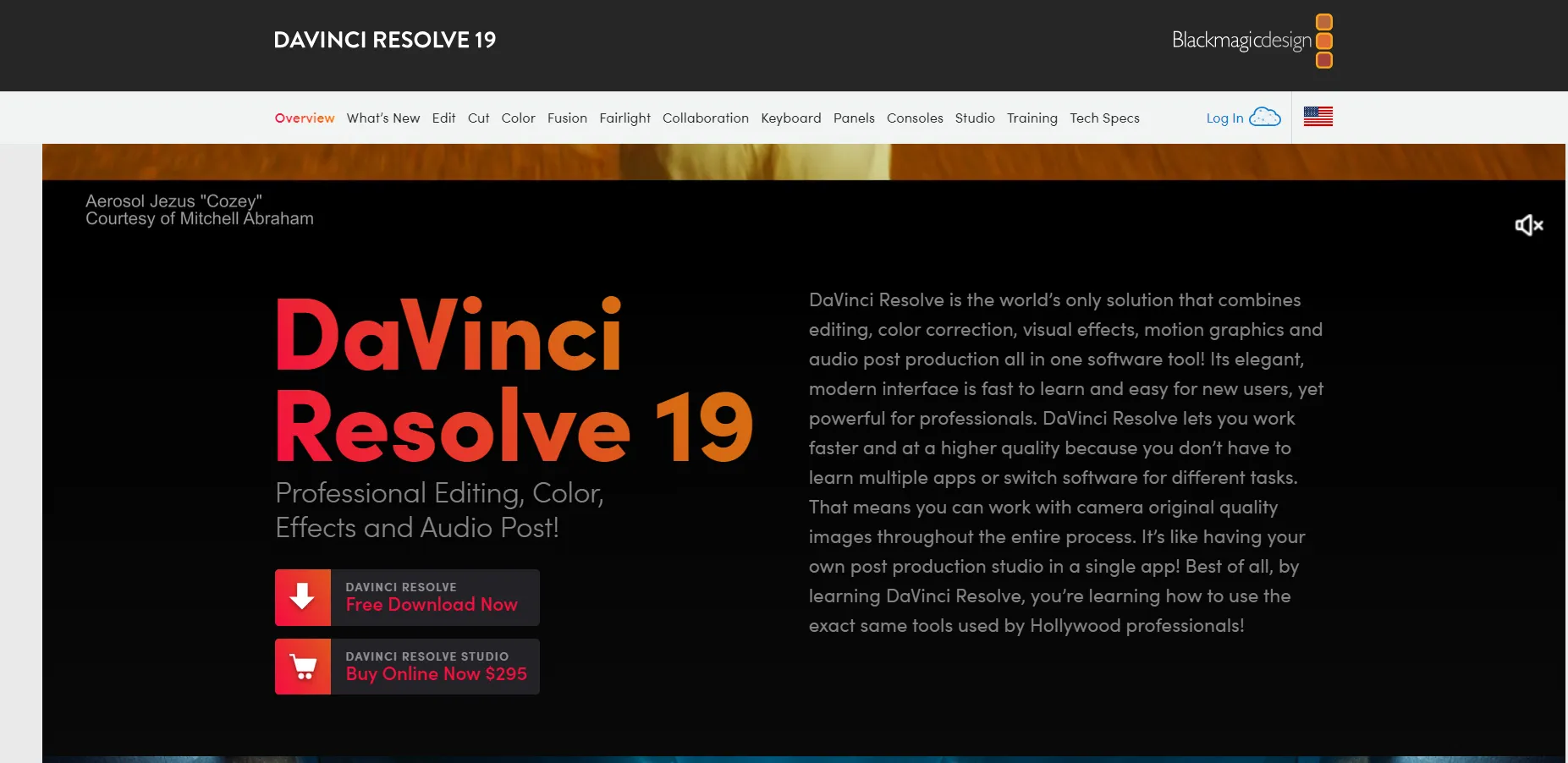
Task: Go to the What's New tab
Action: 383,118
